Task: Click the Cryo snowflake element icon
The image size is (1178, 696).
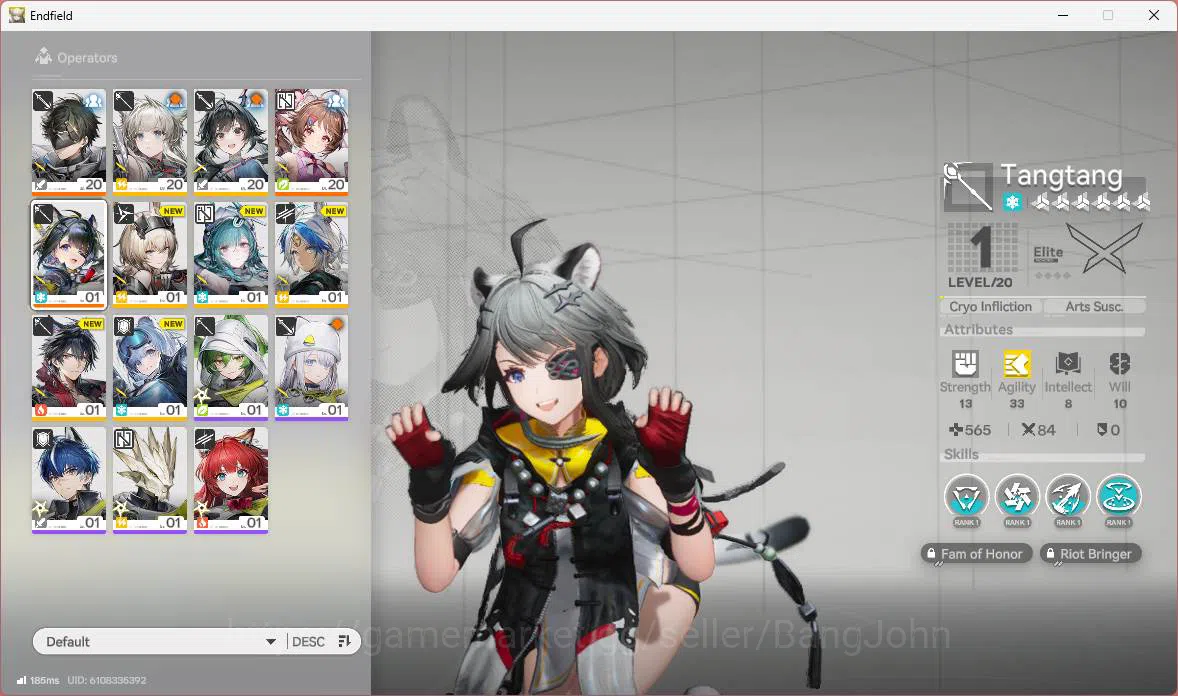Action: (1012, 202)
